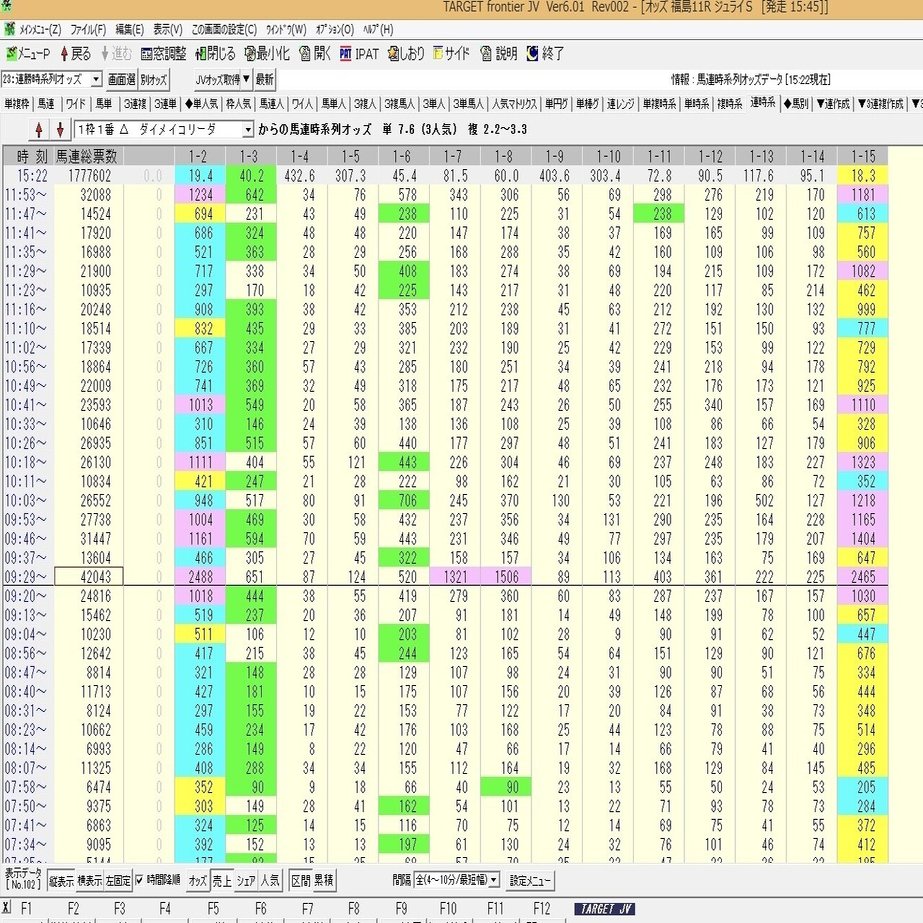Click the app icon beside メインメニュー

coord(9,29)
